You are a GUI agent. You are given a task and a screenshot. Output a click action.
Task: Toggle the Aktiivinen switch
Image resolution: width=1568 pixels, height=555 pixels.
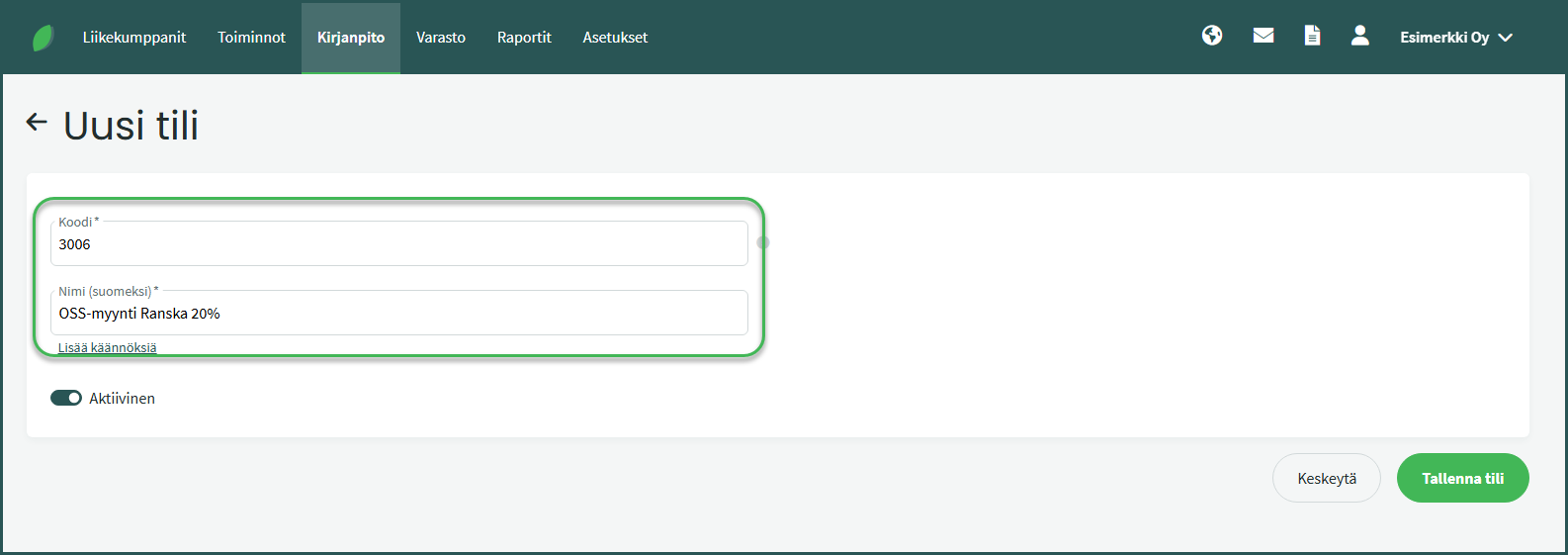[x=66, y=398]
